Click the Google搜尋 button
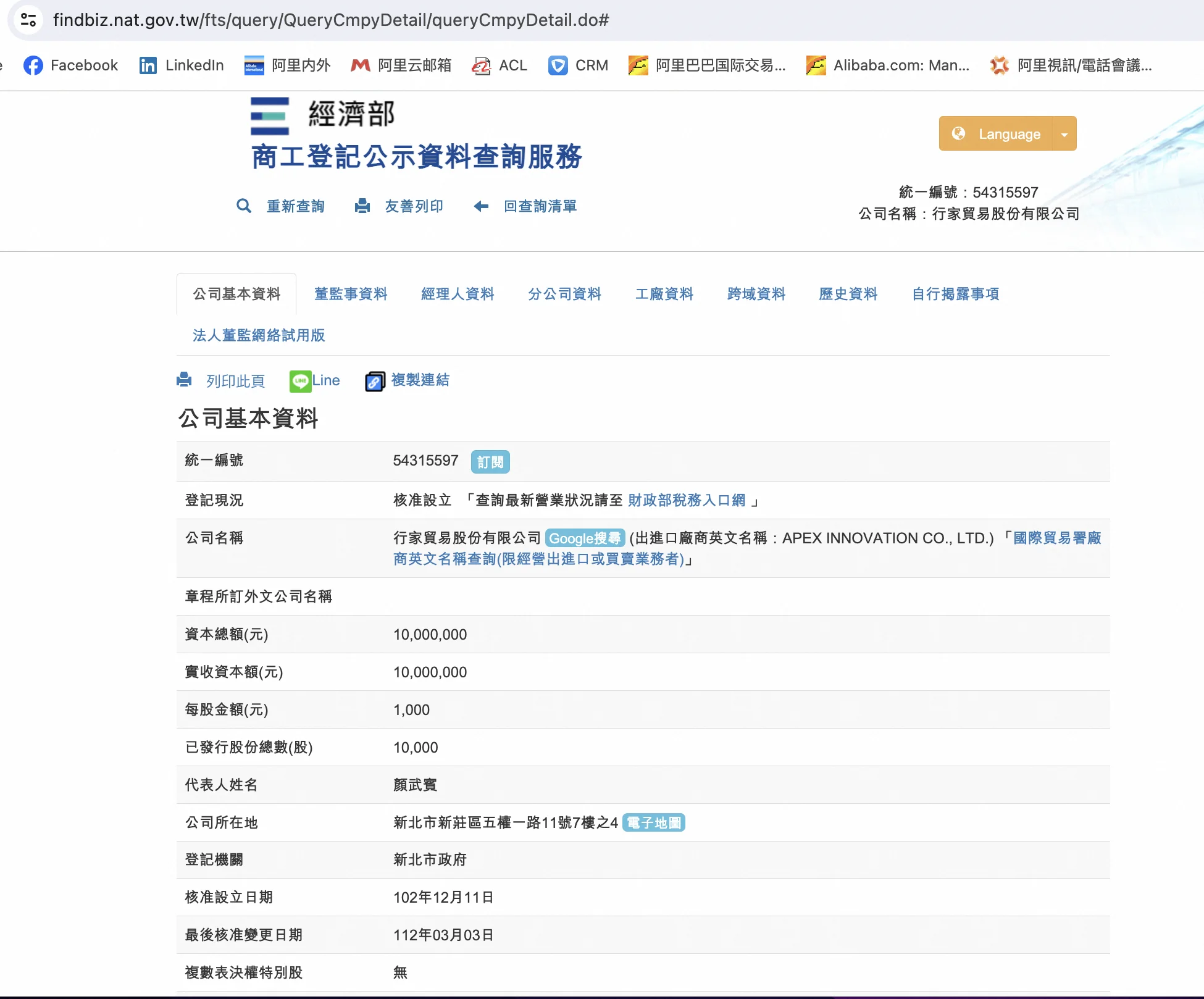 585,538
